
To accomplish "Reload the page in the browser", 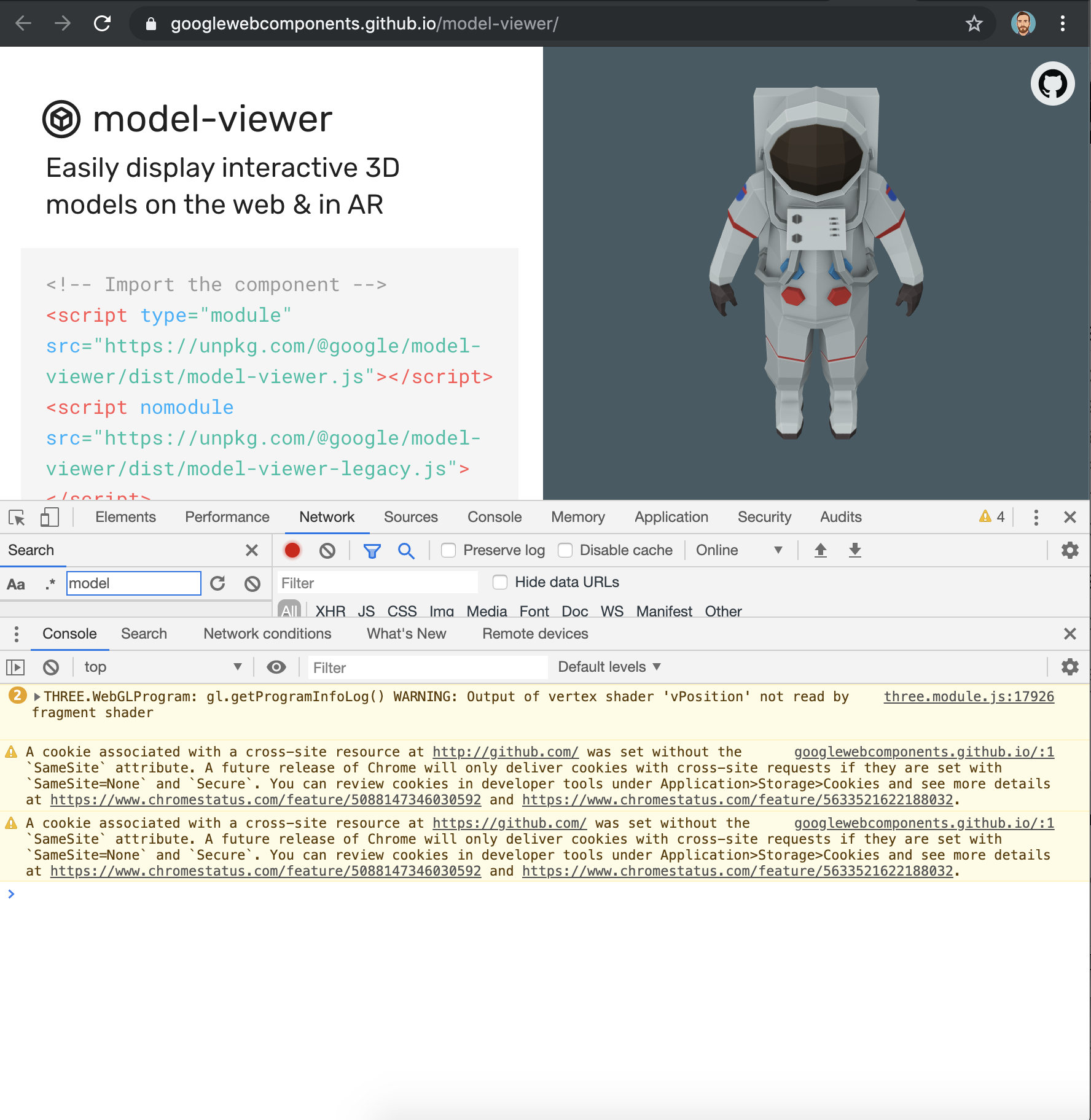I will coord(102,24).
